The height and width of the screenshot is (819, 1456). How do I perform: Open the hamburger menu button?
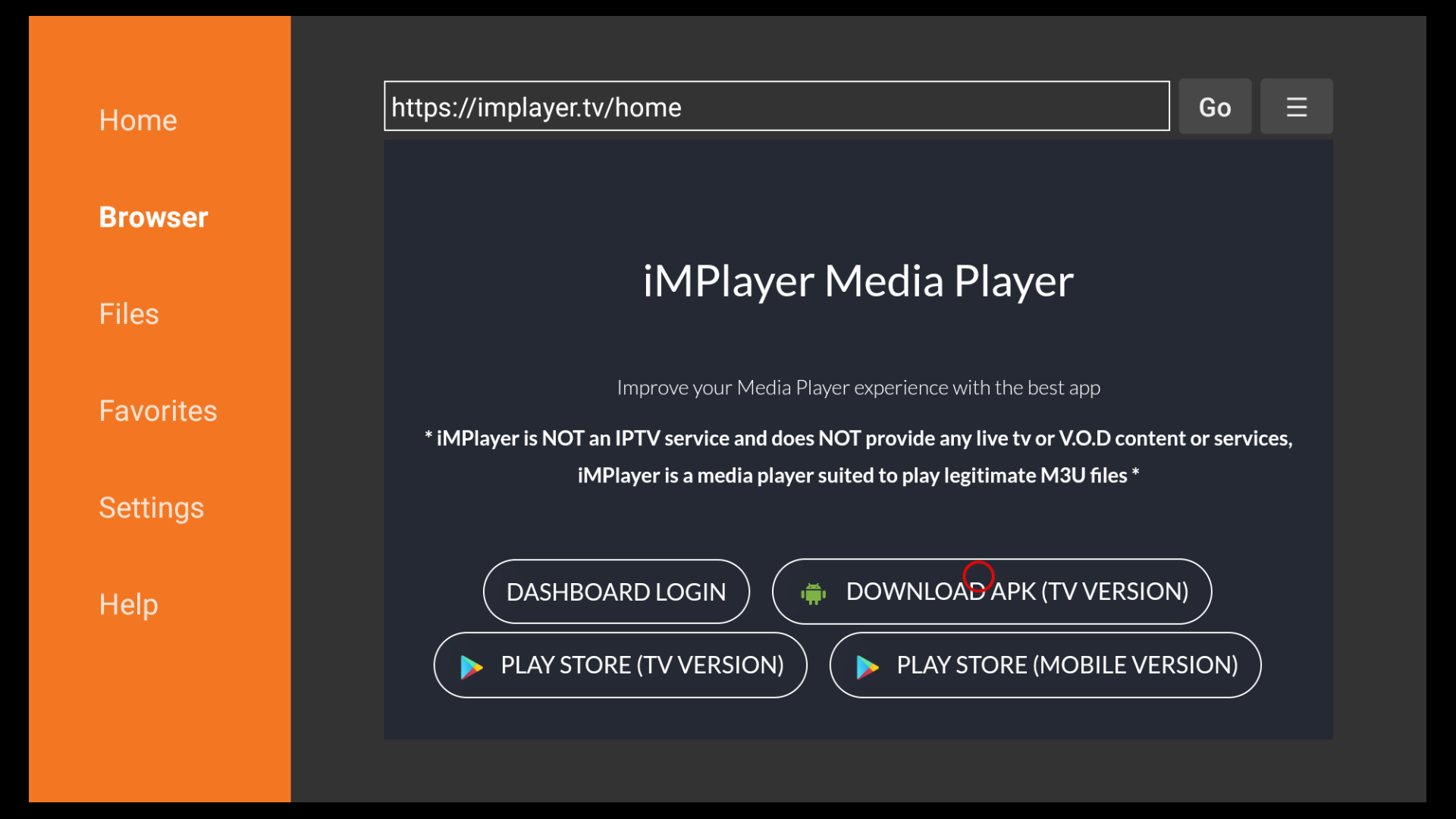[x=1296, y=107]
